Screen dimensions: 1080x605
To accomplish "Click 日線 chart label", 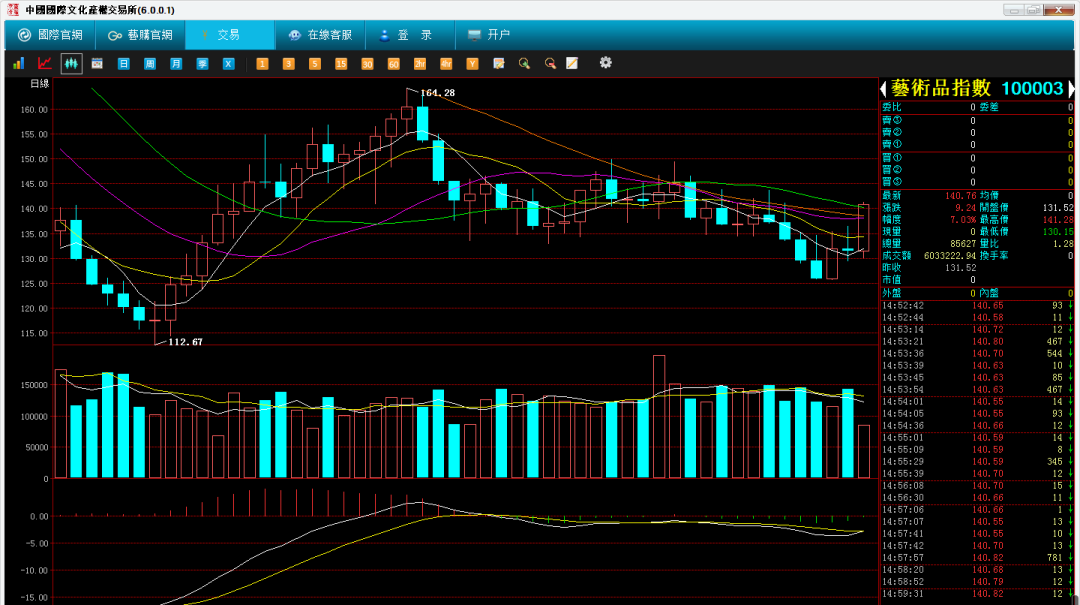I will pos(40,84).
